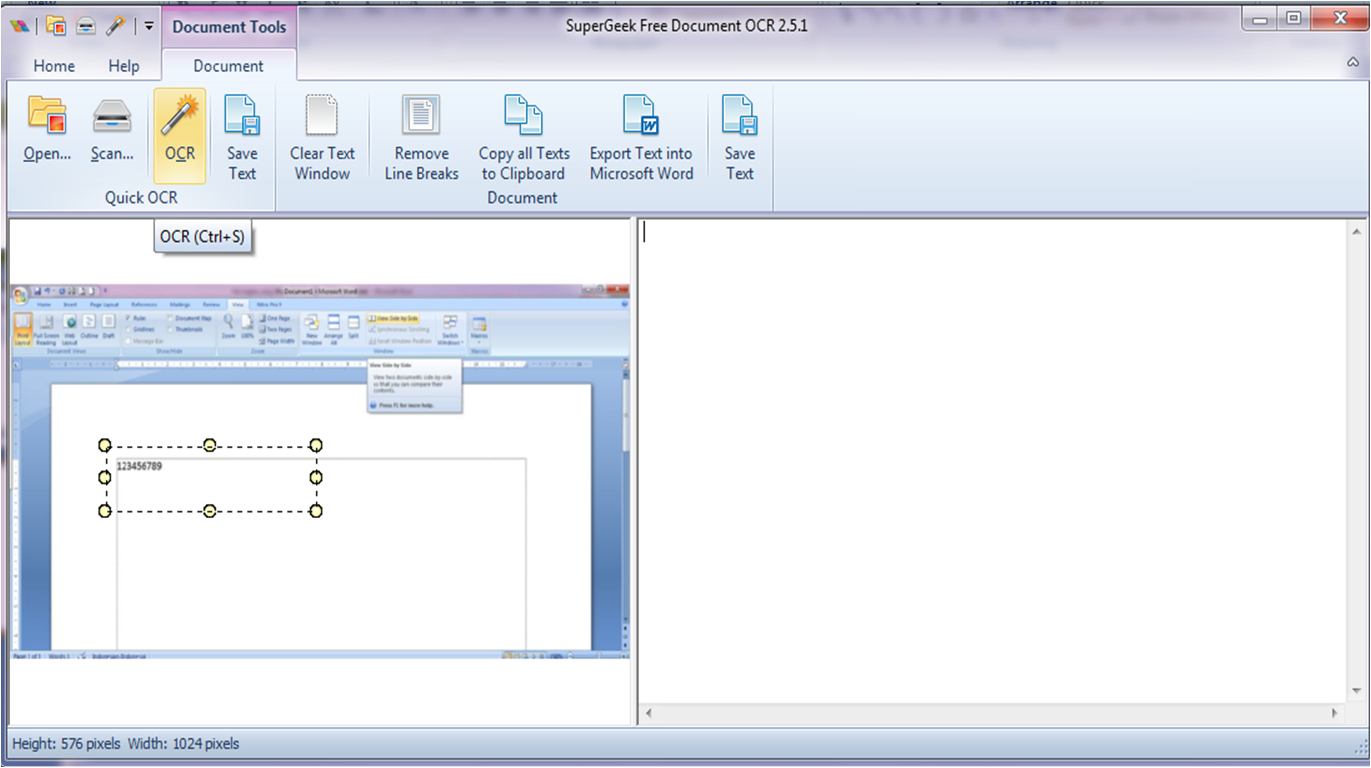
Task: Click Clear Text Window
Action: tap(322, 138)
